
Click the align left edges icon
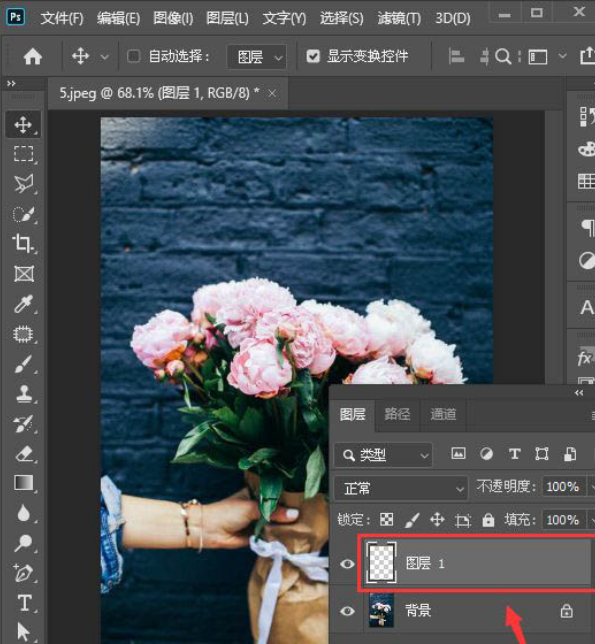click(456, 56)
